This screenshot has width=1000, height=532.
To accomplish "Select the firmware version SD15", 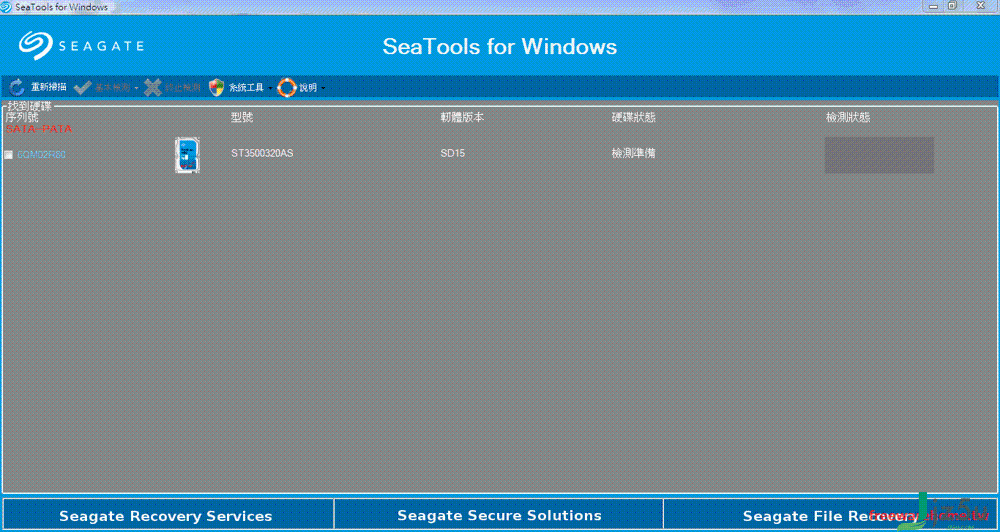I will [453, 154].
